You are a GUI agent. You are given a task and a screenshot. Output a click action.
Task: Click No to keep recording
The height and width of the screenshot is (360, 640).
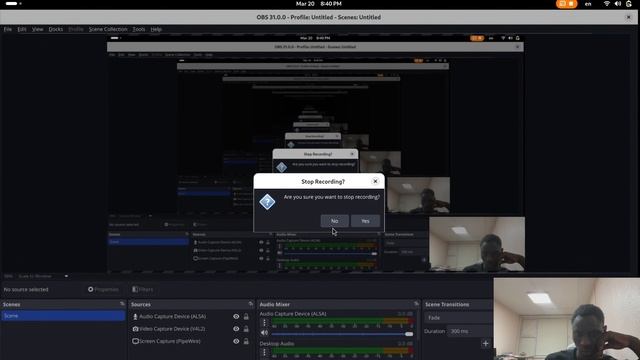(335, 221)
